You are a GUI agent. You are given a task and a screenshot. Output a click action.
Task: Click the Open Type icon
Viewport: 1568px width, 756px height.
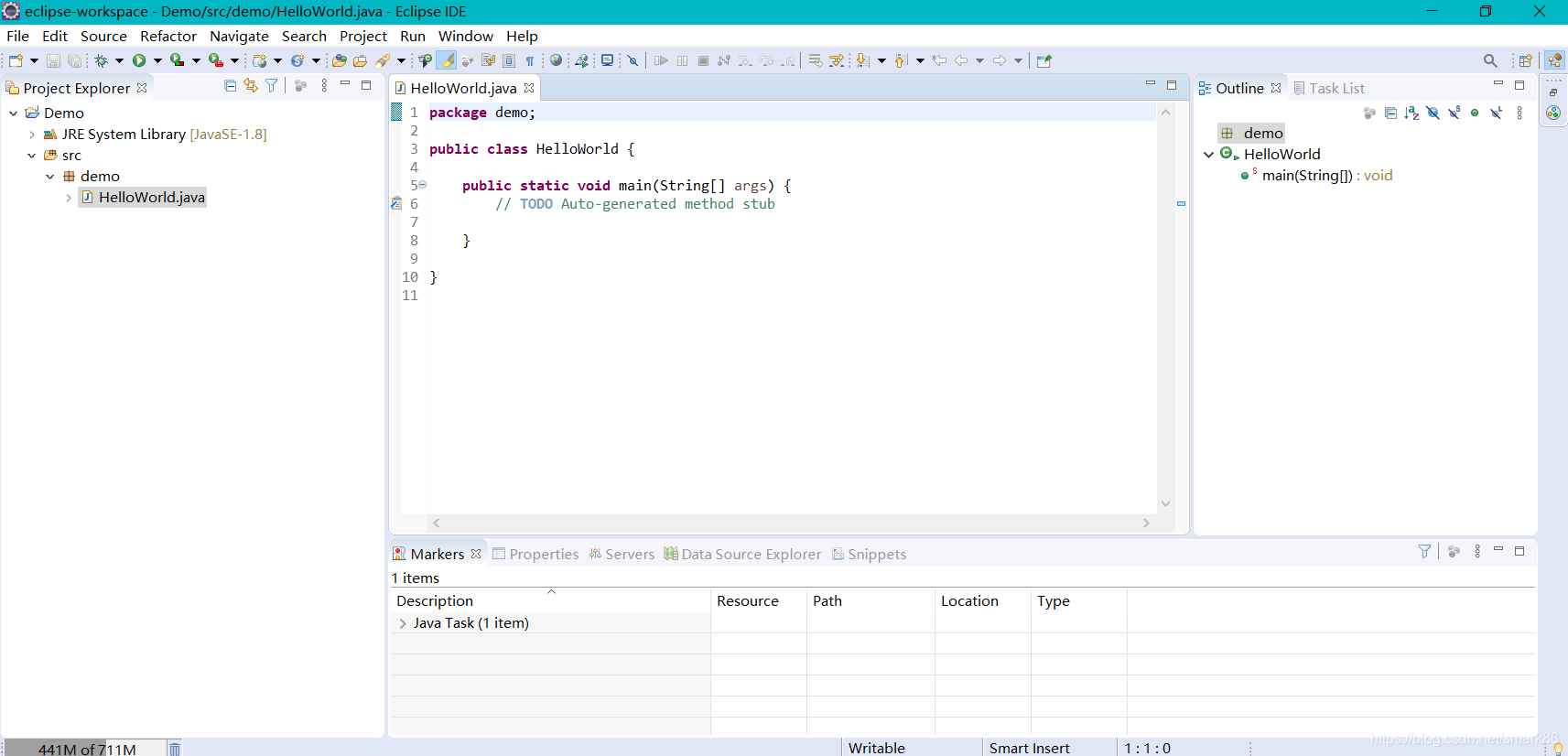pos(339,60)
